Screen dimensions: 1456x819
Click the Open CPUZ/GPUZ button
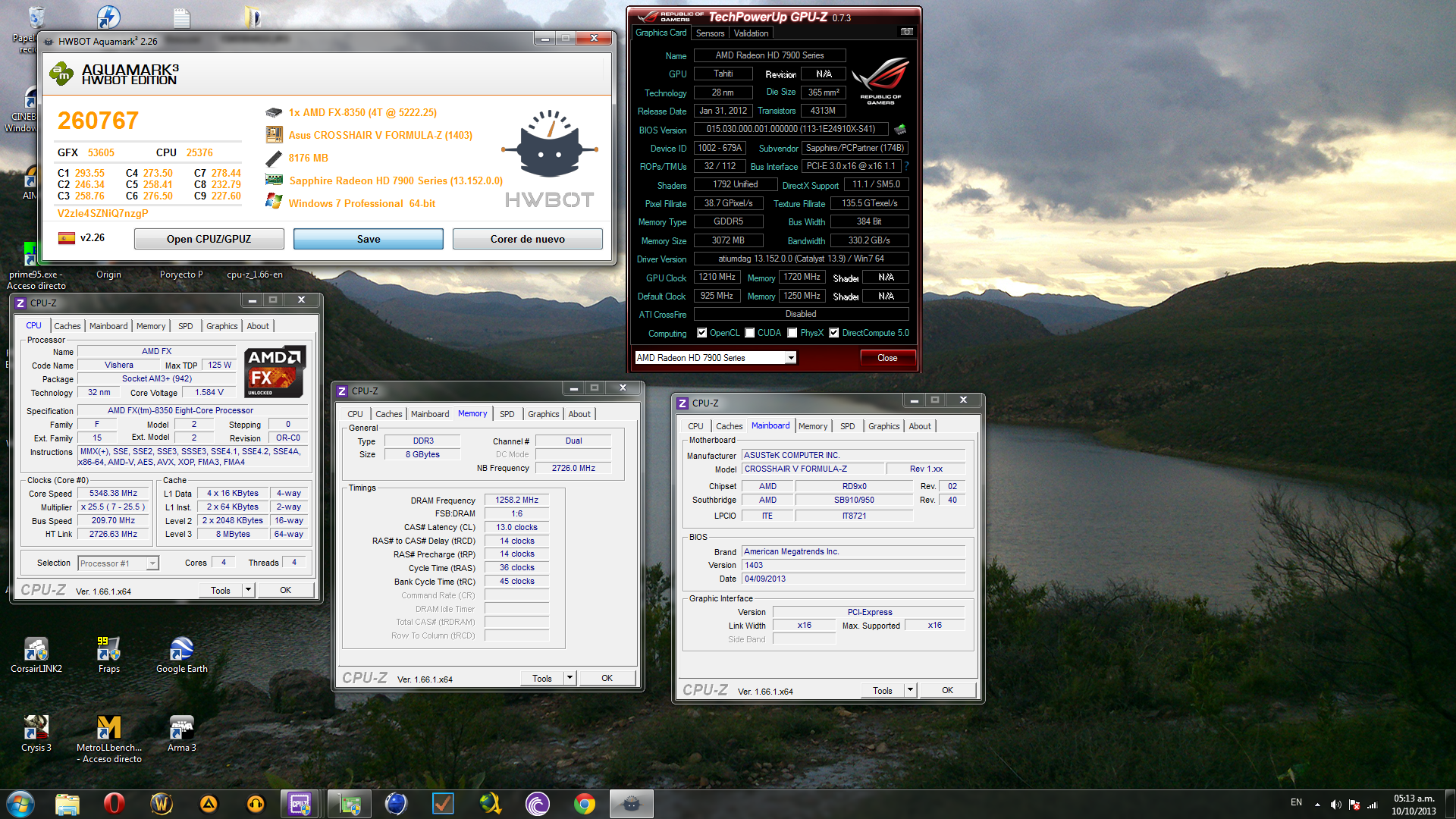tap(209, 239)
